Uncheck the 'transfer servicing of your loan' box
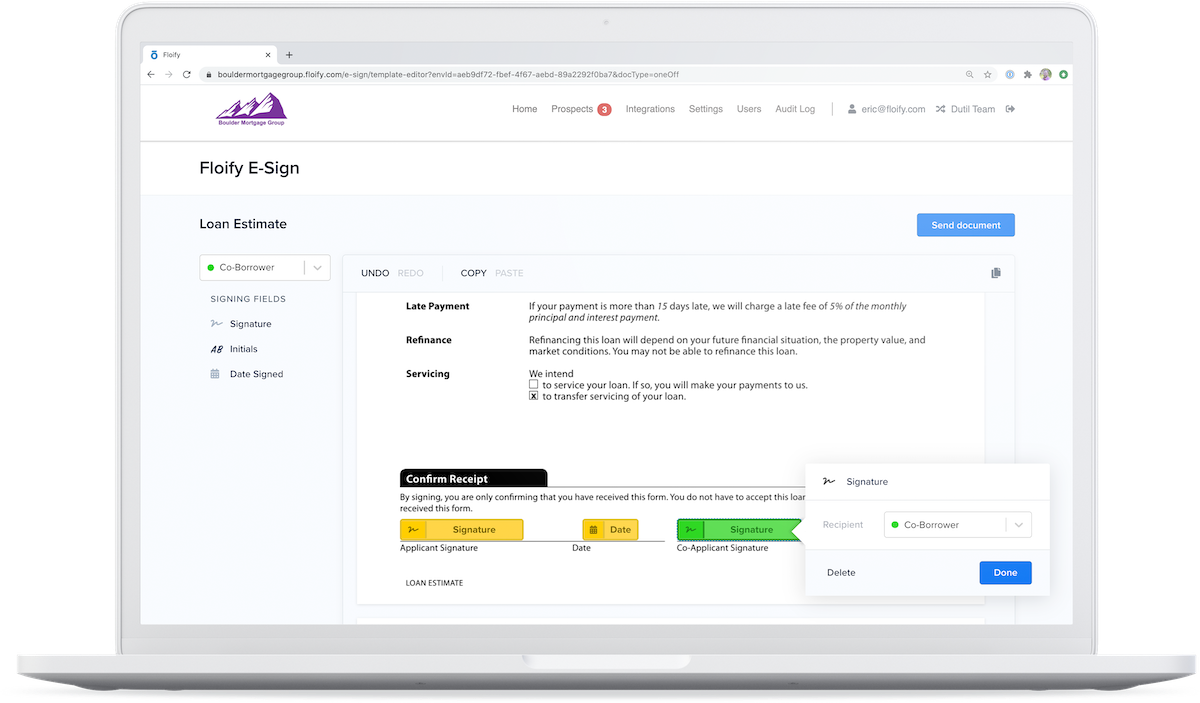The width and height of the screenshot is (1200, 703). (533, 396)
